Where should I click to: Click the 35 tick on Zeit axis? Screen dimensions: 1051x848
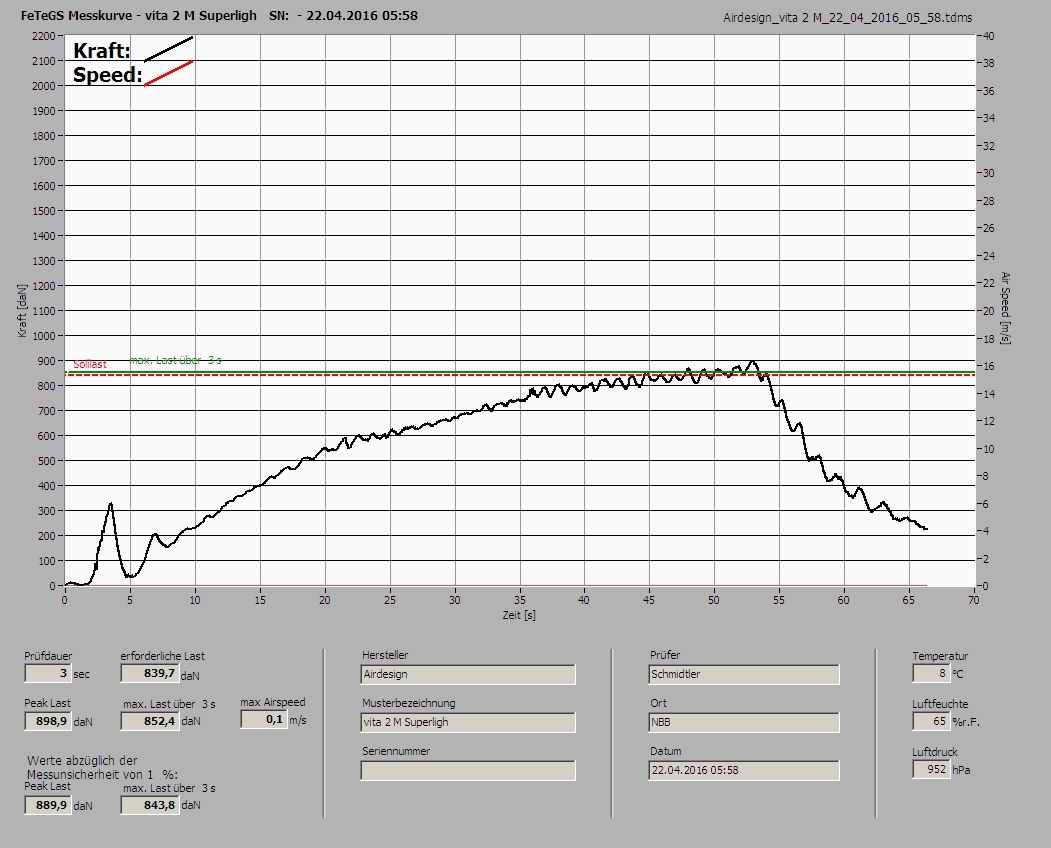tap(519, 600)
